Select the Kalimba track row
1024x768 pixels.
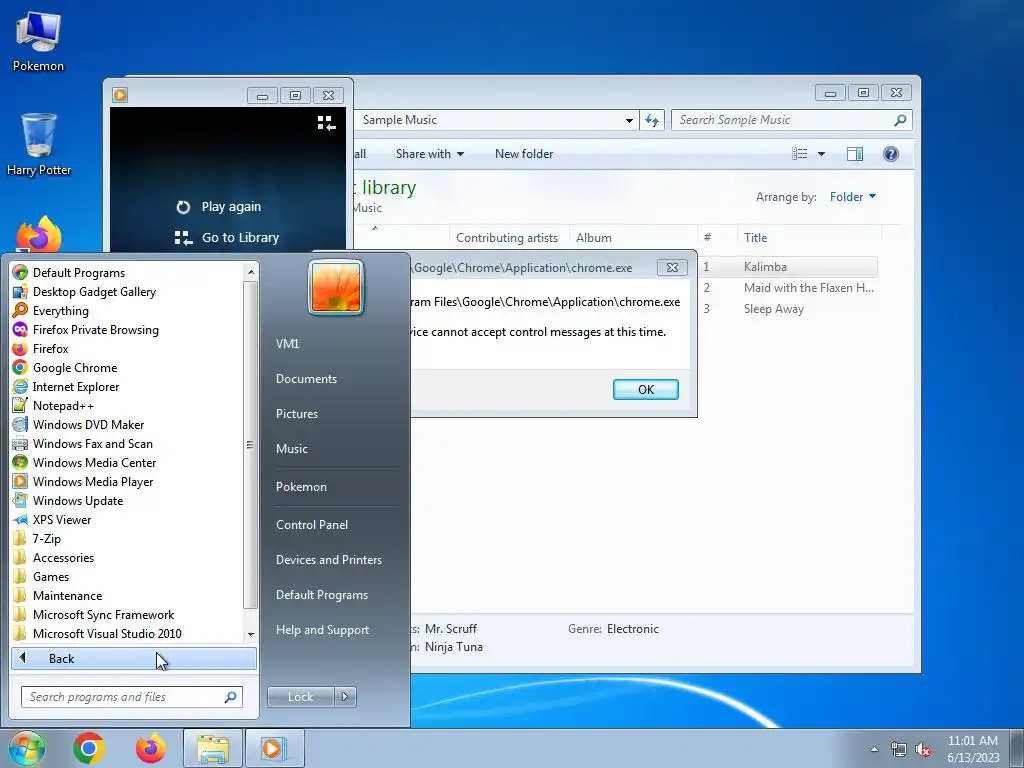pyautogui.click(x=788, y=266)
